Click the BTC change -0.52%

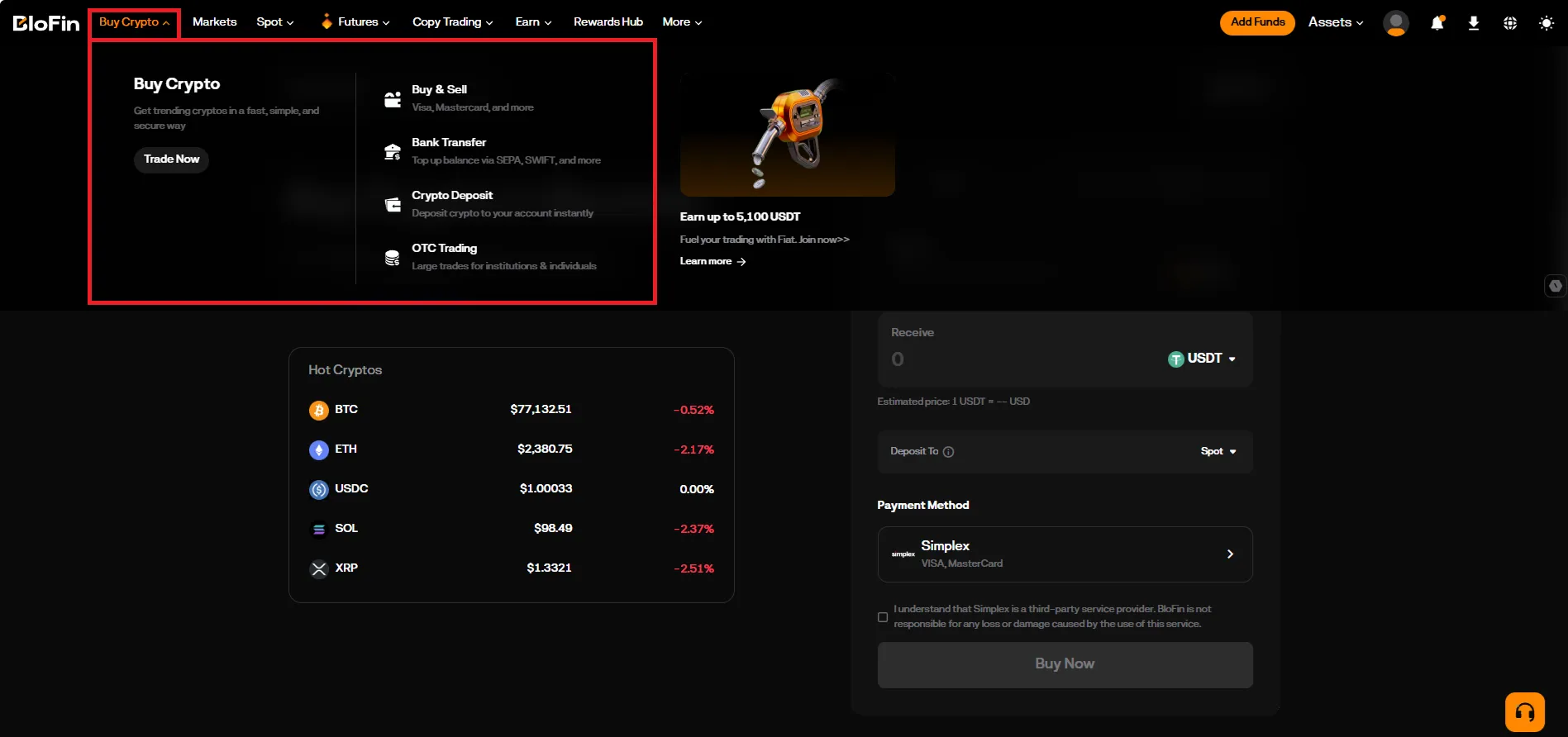[693, 411]
